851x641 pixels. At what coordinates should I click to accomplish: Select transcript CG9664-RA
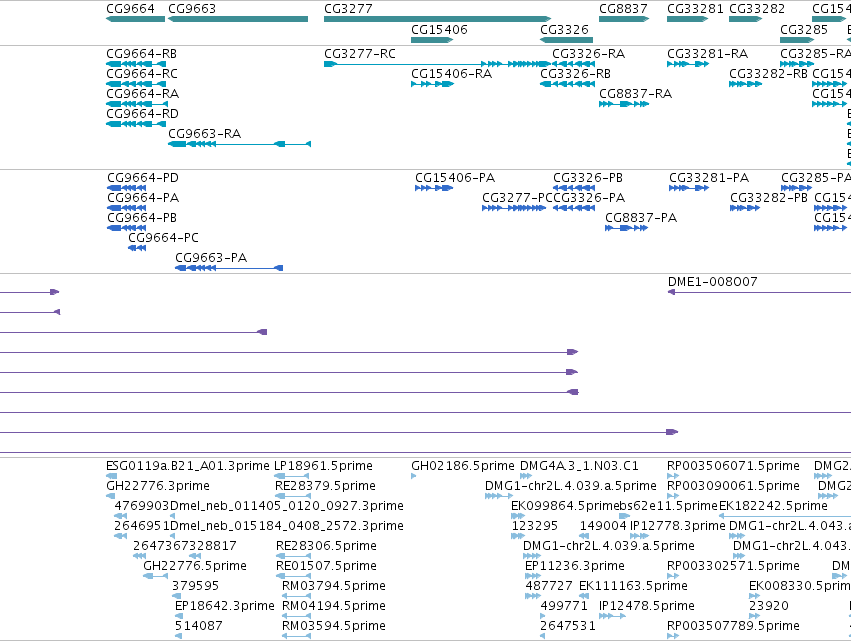coord(137,104)
